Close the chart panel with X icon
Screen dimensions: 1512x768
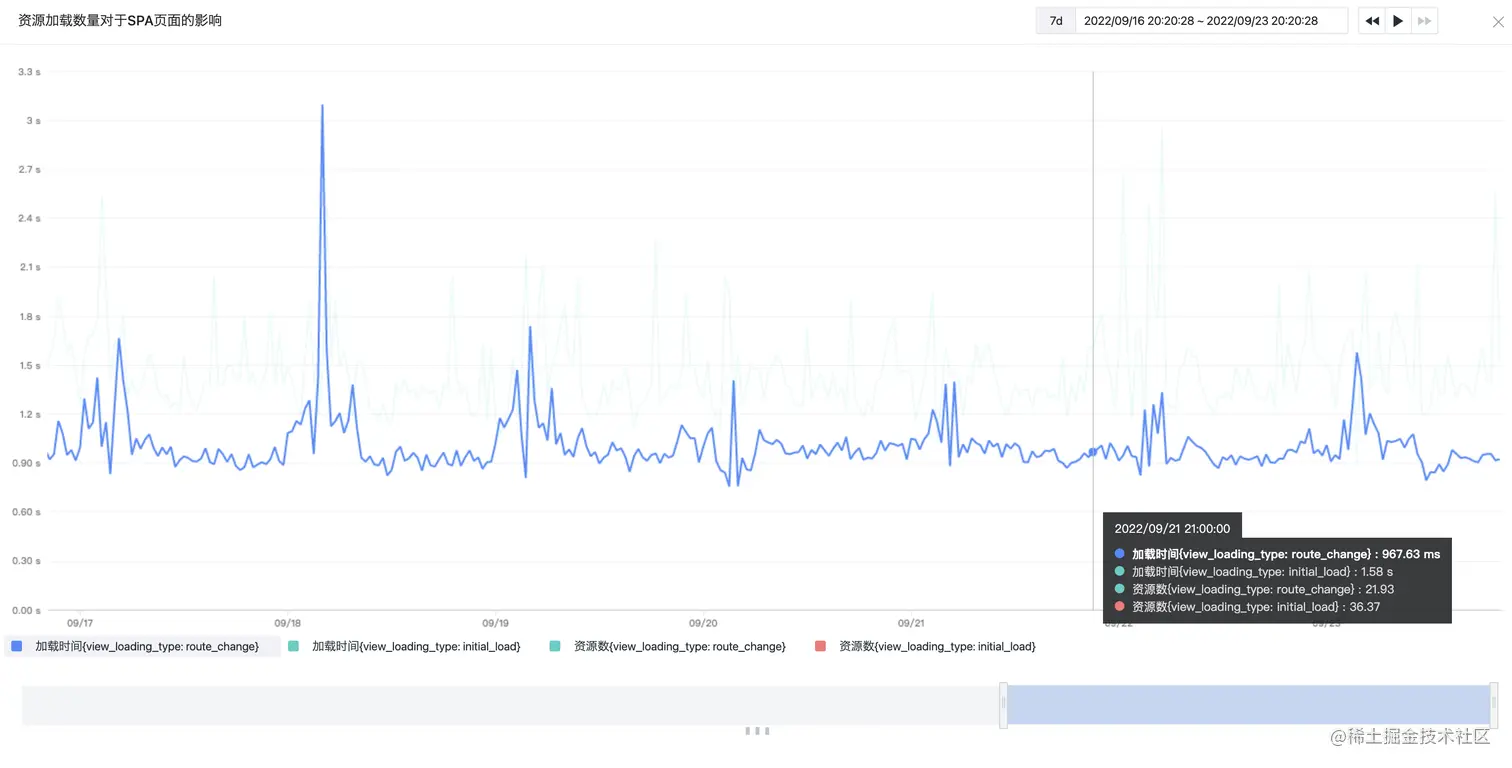click(x=1497, y=22)
